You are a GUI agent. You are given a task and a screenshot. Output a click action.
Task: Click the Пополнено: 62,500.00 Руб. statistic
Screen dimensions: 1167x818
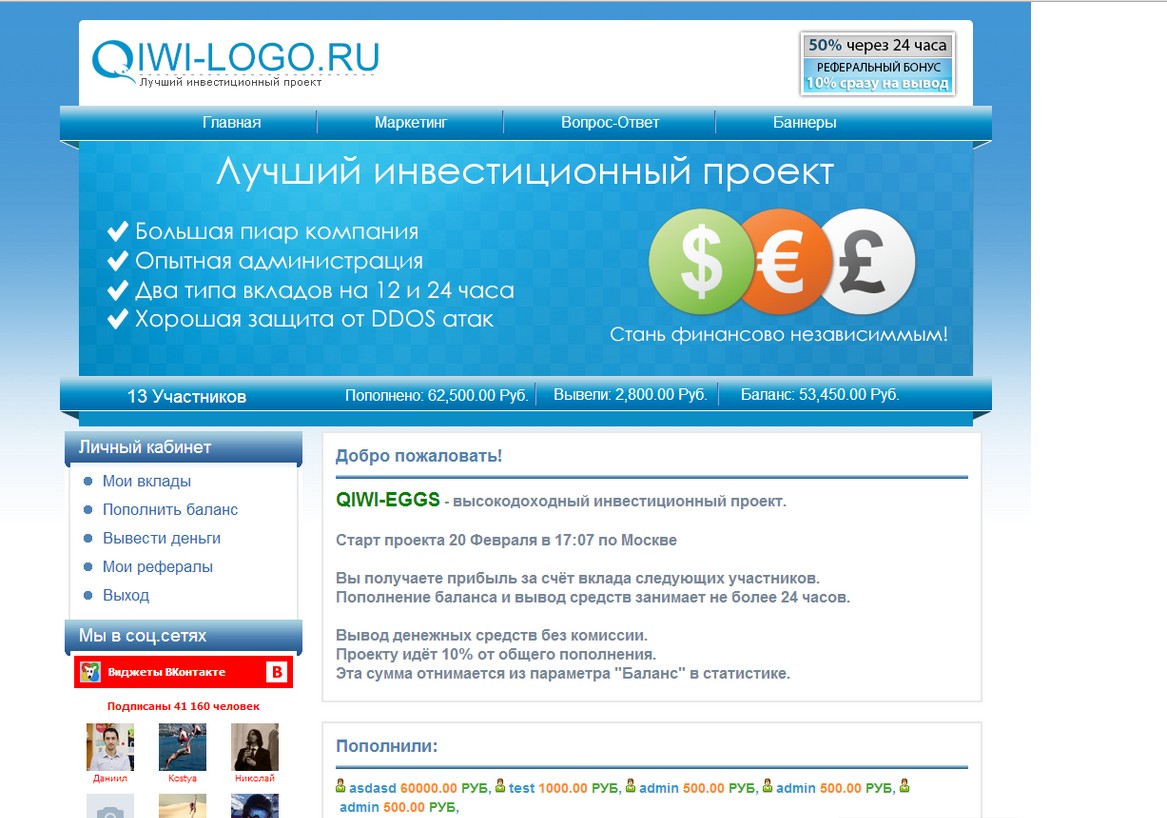pos(437,395)
